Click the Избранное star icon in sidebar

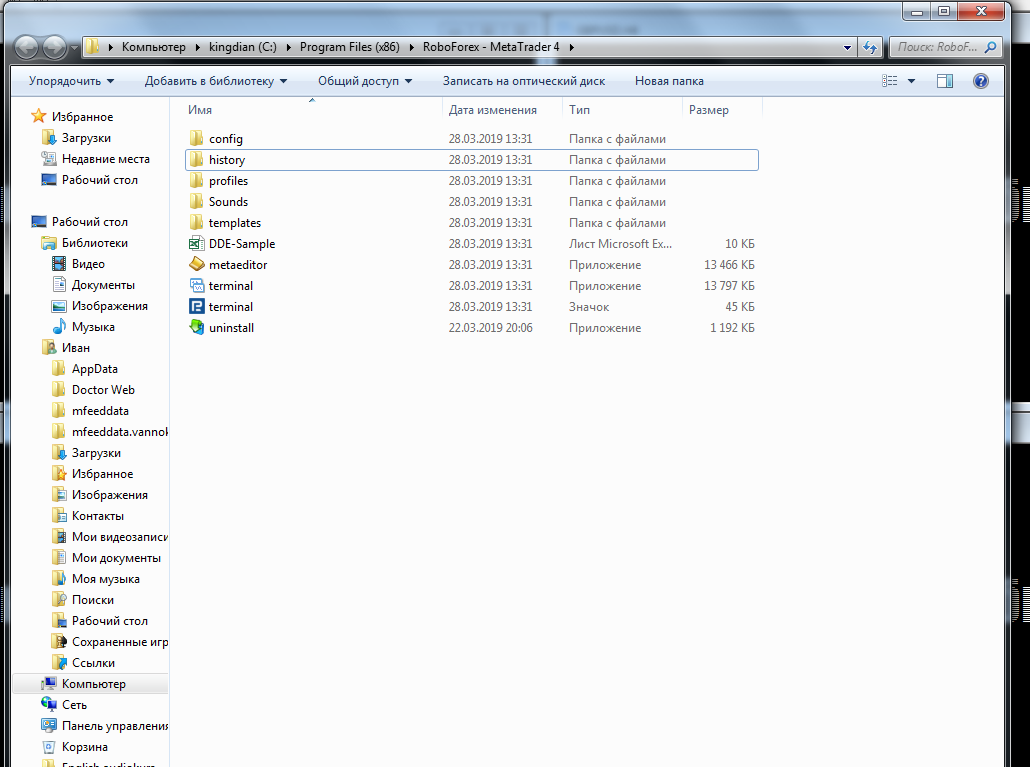(39, 116)
